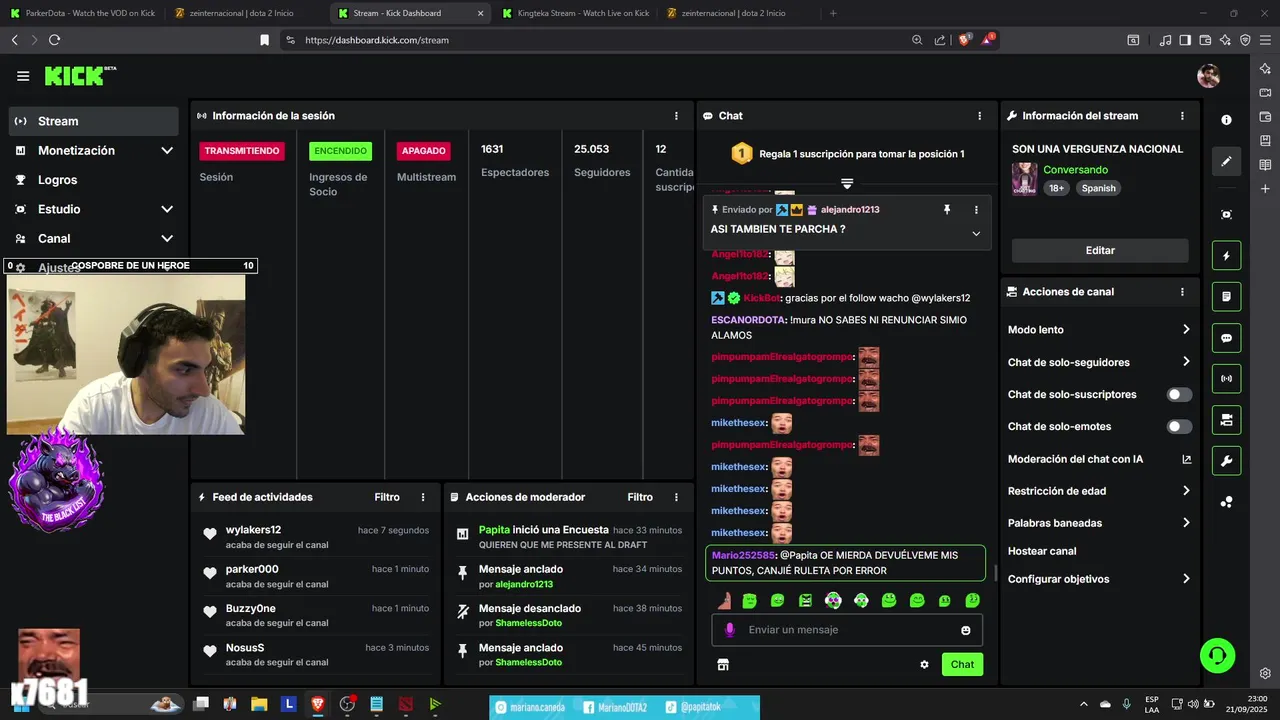The height and width of the screenshot is (720, 1280).
Task: Click the lightning bolt widget icon
Action: [1226, 256]
